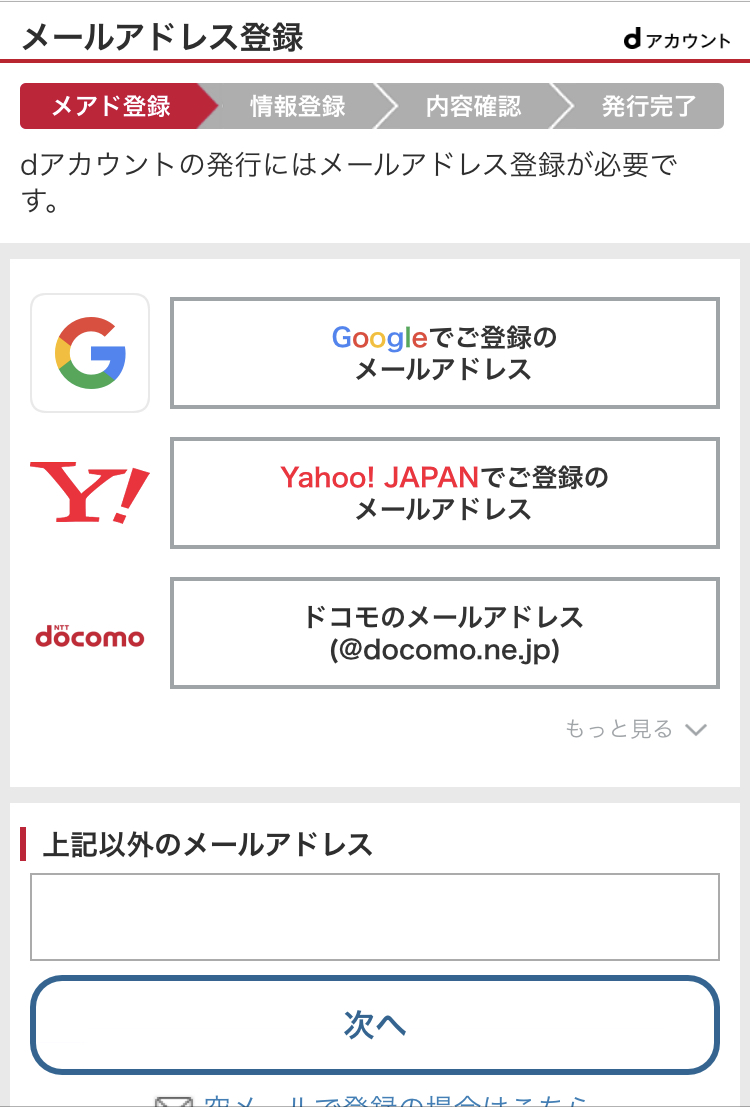Viewport: 750px width, 1107px height.
Task: Click the メールアドレス登録 page heading
Action: [x=162, y=37]
